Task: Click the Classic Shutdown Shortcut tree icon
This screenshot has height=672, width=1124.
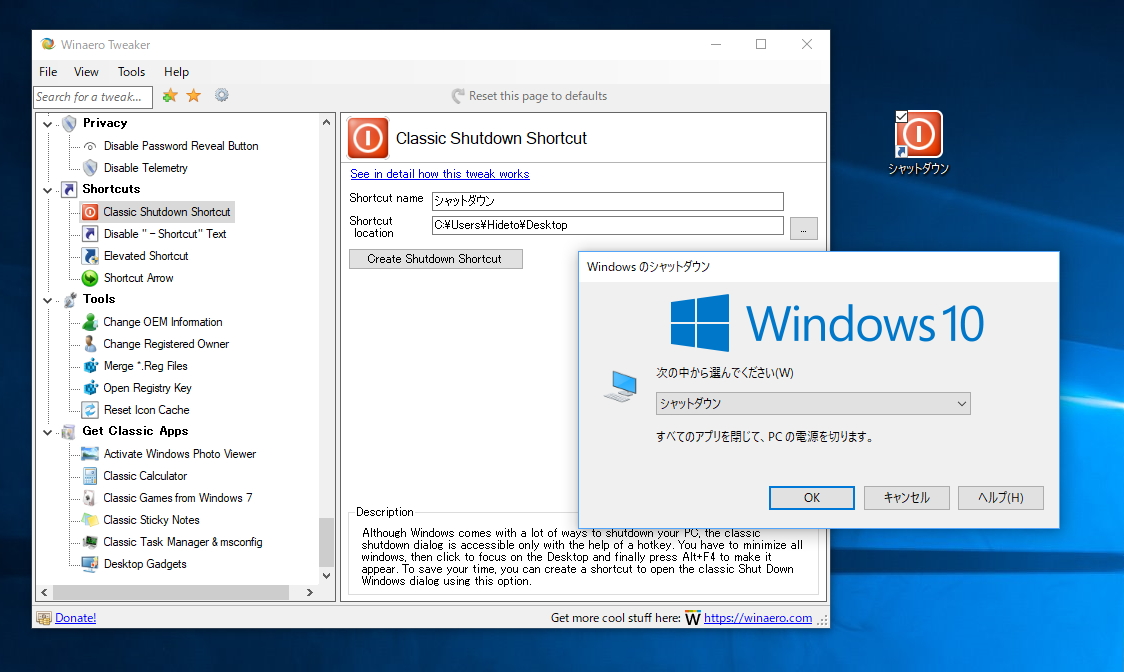Action: [90, 212]
